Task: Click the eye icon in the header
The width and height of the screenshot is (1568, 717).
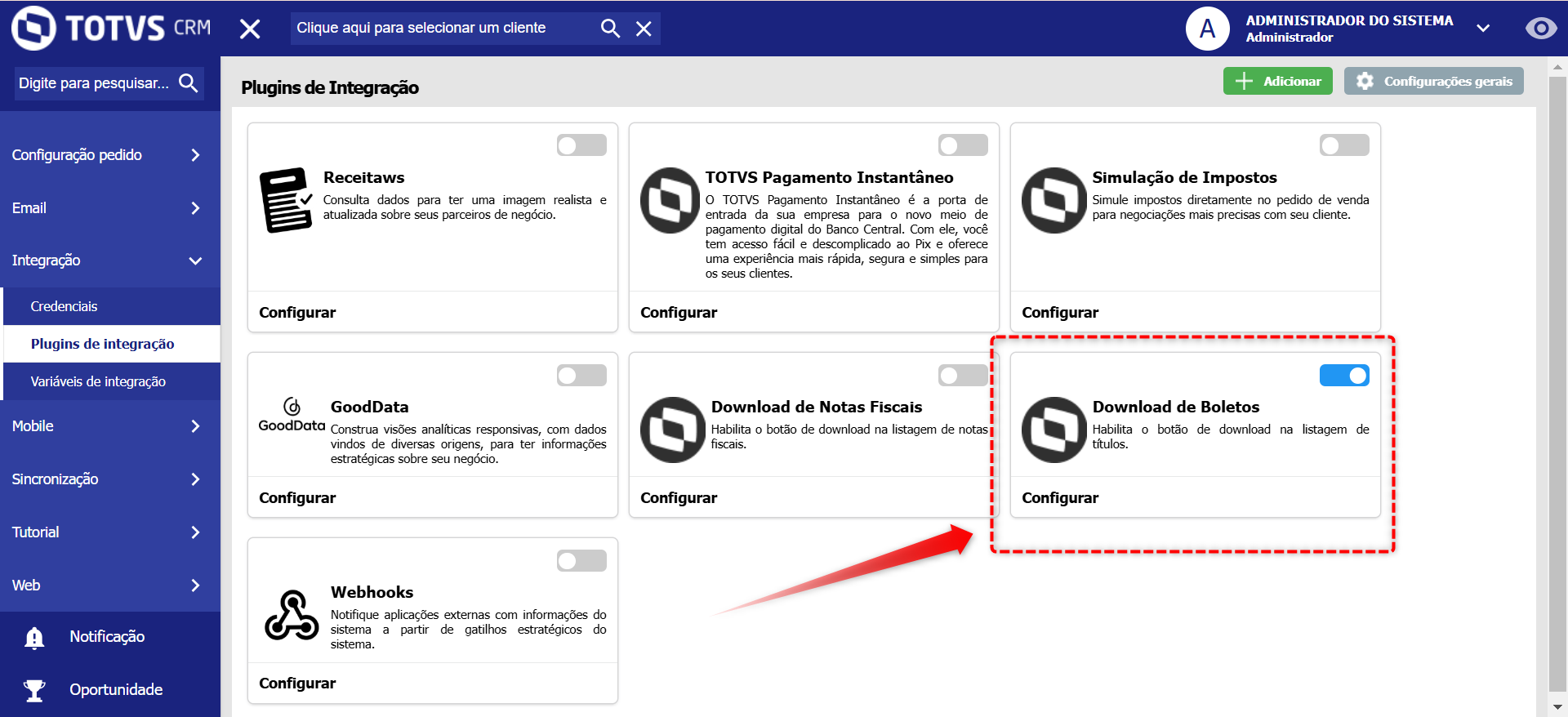Action: point(1541,29)
